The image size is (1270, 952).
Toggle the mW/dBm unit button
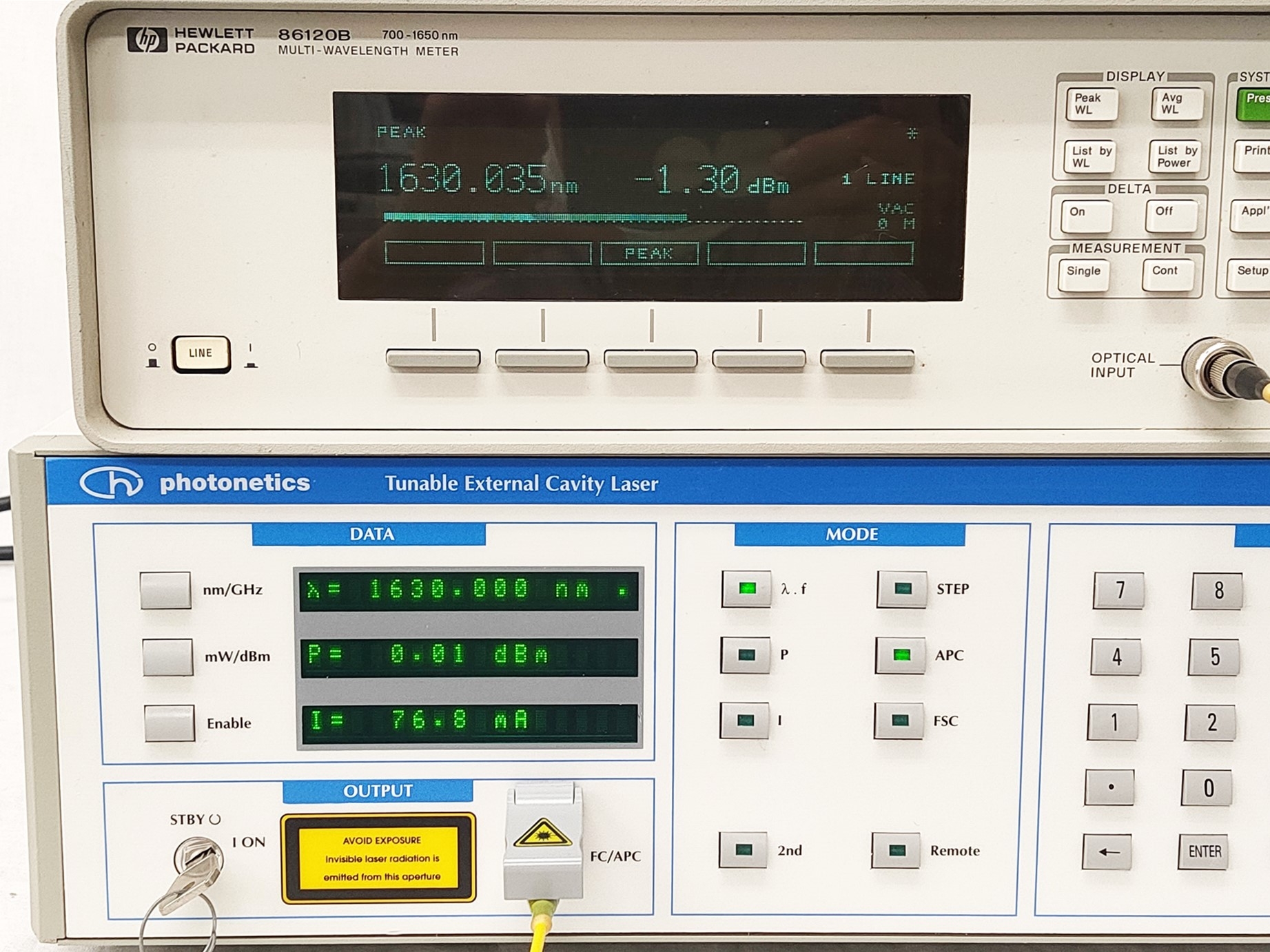[x=167, y=656]
